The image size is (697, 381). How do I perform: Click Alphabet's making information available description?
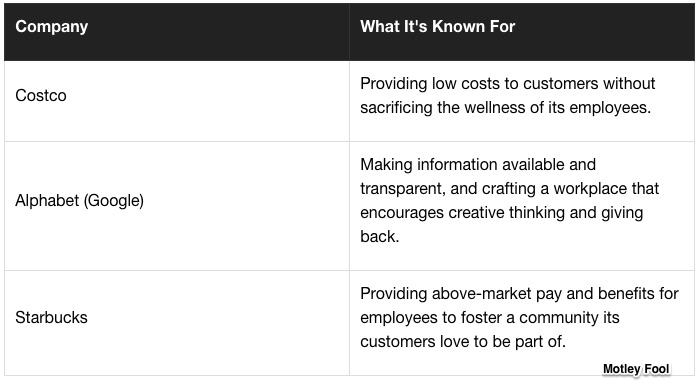click(509, 201)
